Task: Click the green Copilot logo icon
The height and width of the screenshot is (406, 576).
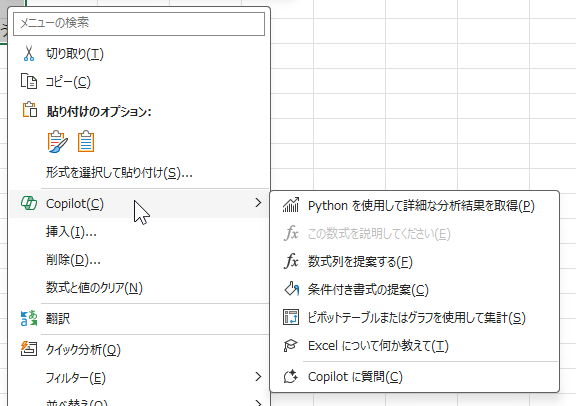Action: pyautogui.click(x=29, y=203)
